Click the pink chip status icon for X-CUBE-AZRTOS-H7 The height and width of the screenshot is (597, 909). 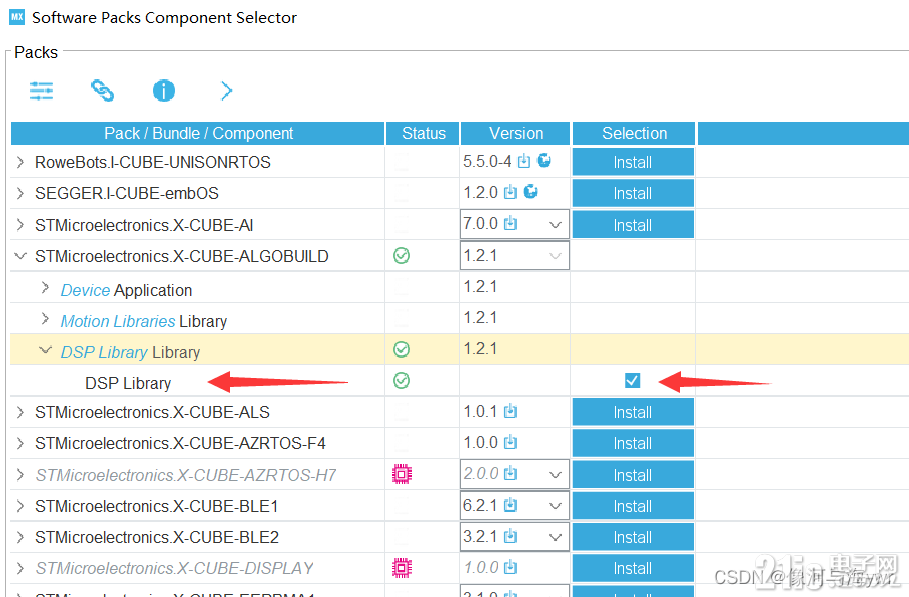pyautogui.click(x=402, y=475)
